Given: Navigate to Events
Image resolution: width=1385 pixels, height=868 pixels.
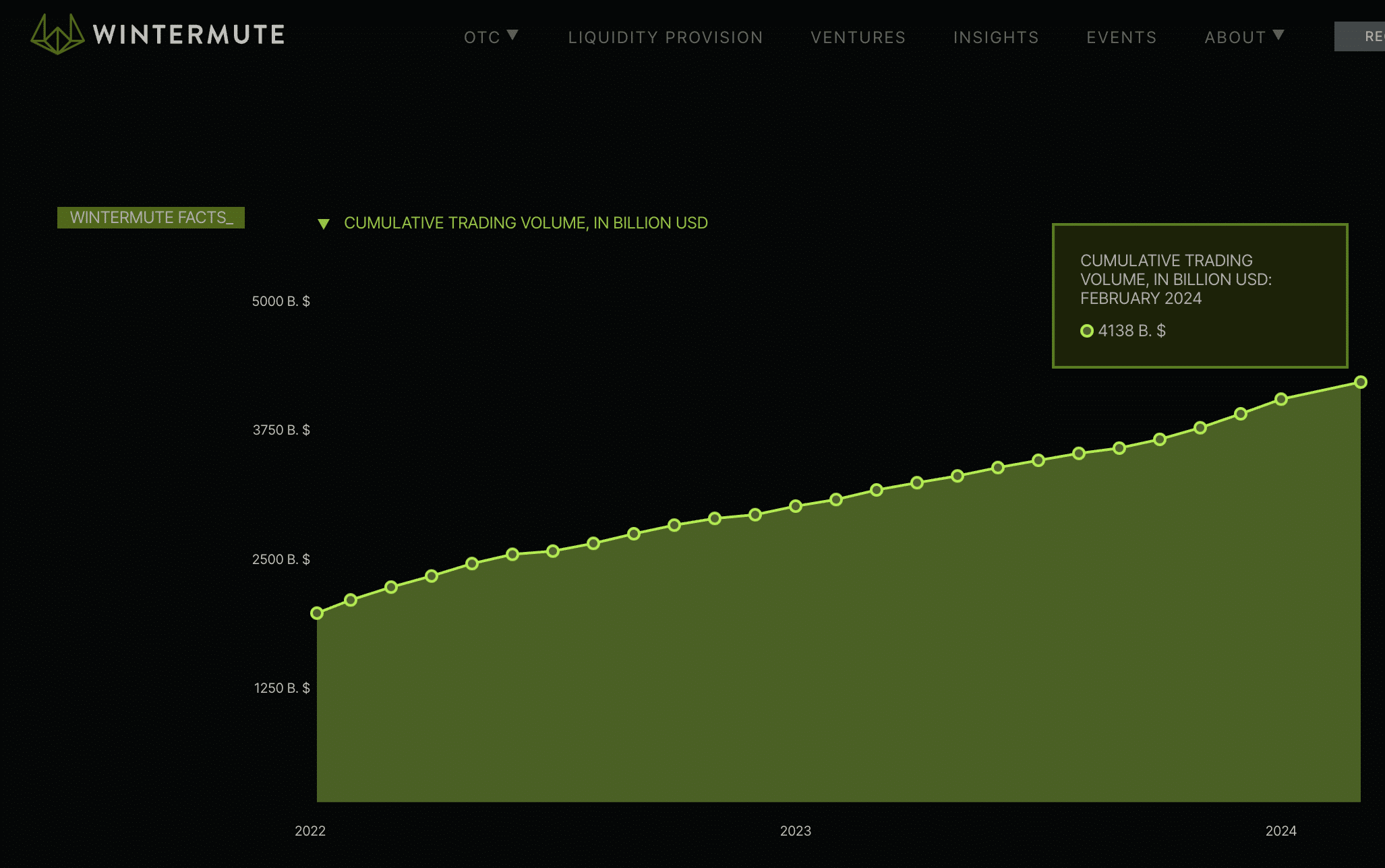Looking at the screenshot, I should click(1121, 37).
